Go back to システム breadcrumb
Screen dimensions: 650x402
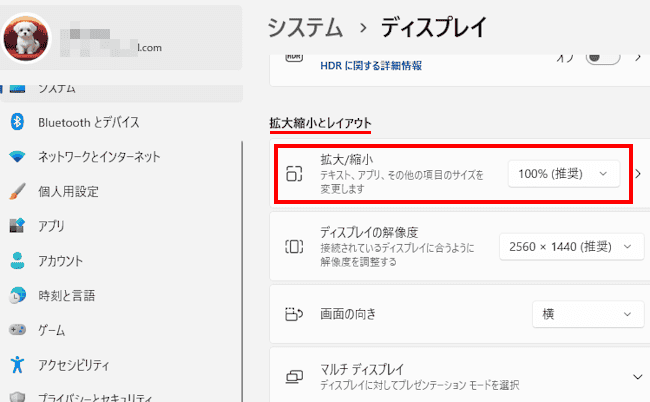[305, 28]
